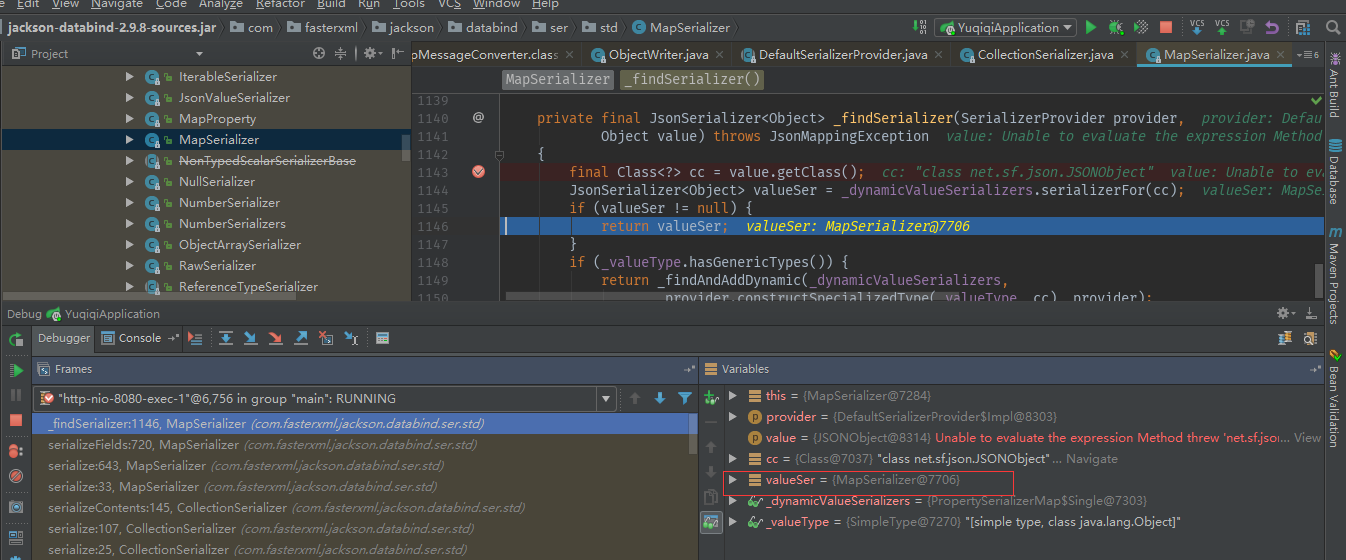Image resolution: width=1346 pixels, height=560 pixels.
Task: Click the Step Out debugger icon
Action: (301, 339)
